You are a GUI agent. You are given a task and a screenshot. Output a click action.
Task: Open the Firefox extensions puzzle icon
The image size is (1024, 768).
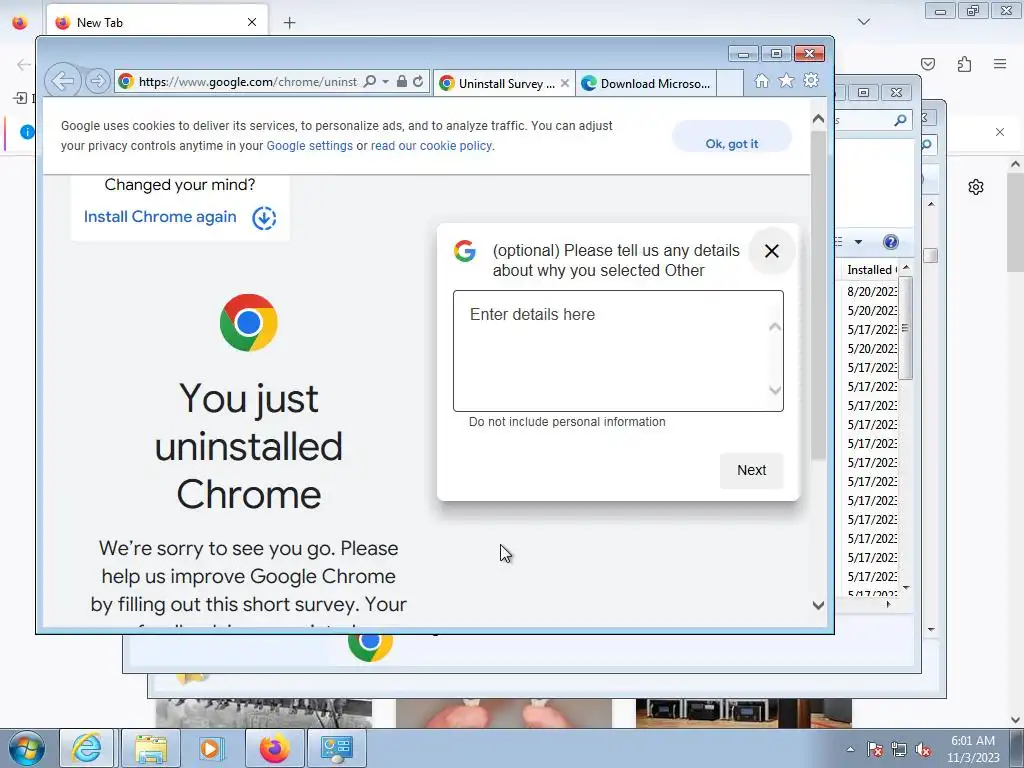(x=965, y=64)
